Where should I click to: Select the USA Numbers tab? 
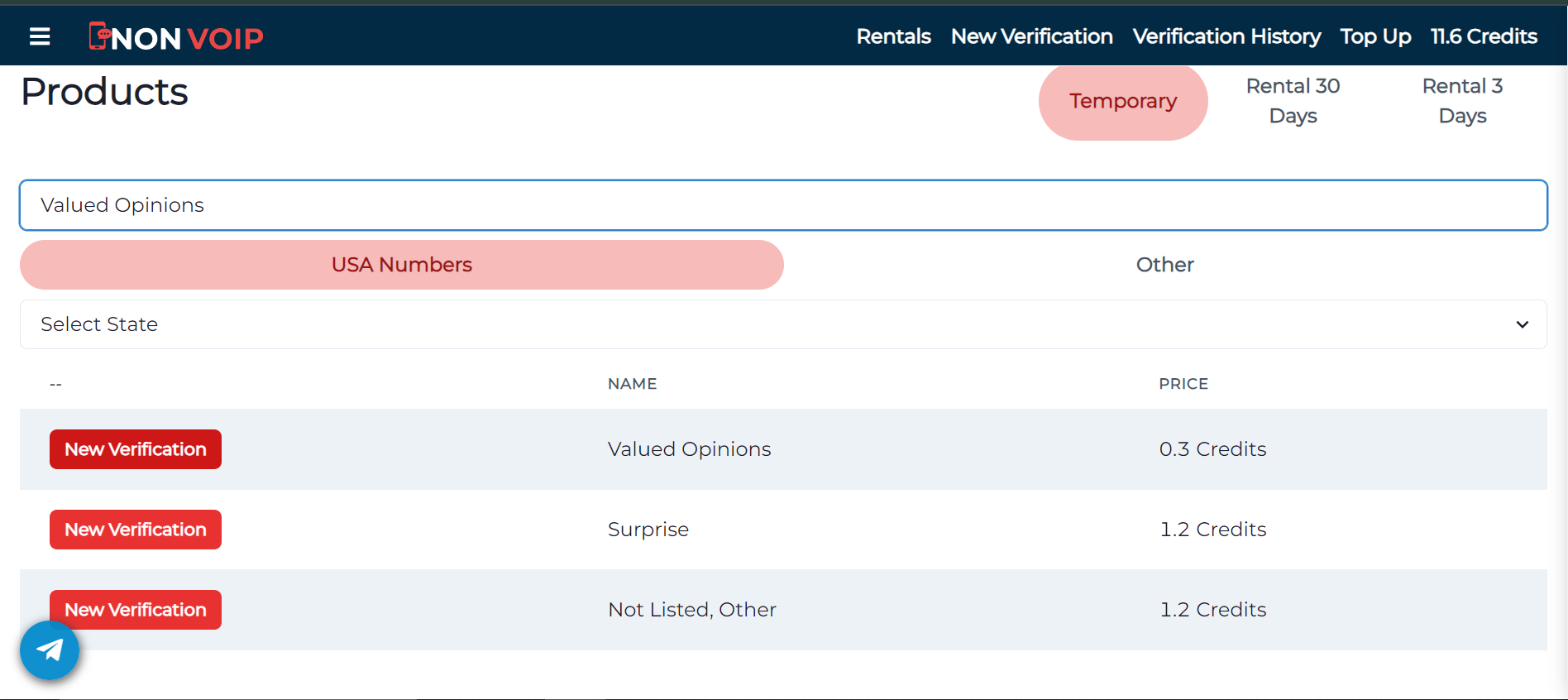[x=402, y=265]
